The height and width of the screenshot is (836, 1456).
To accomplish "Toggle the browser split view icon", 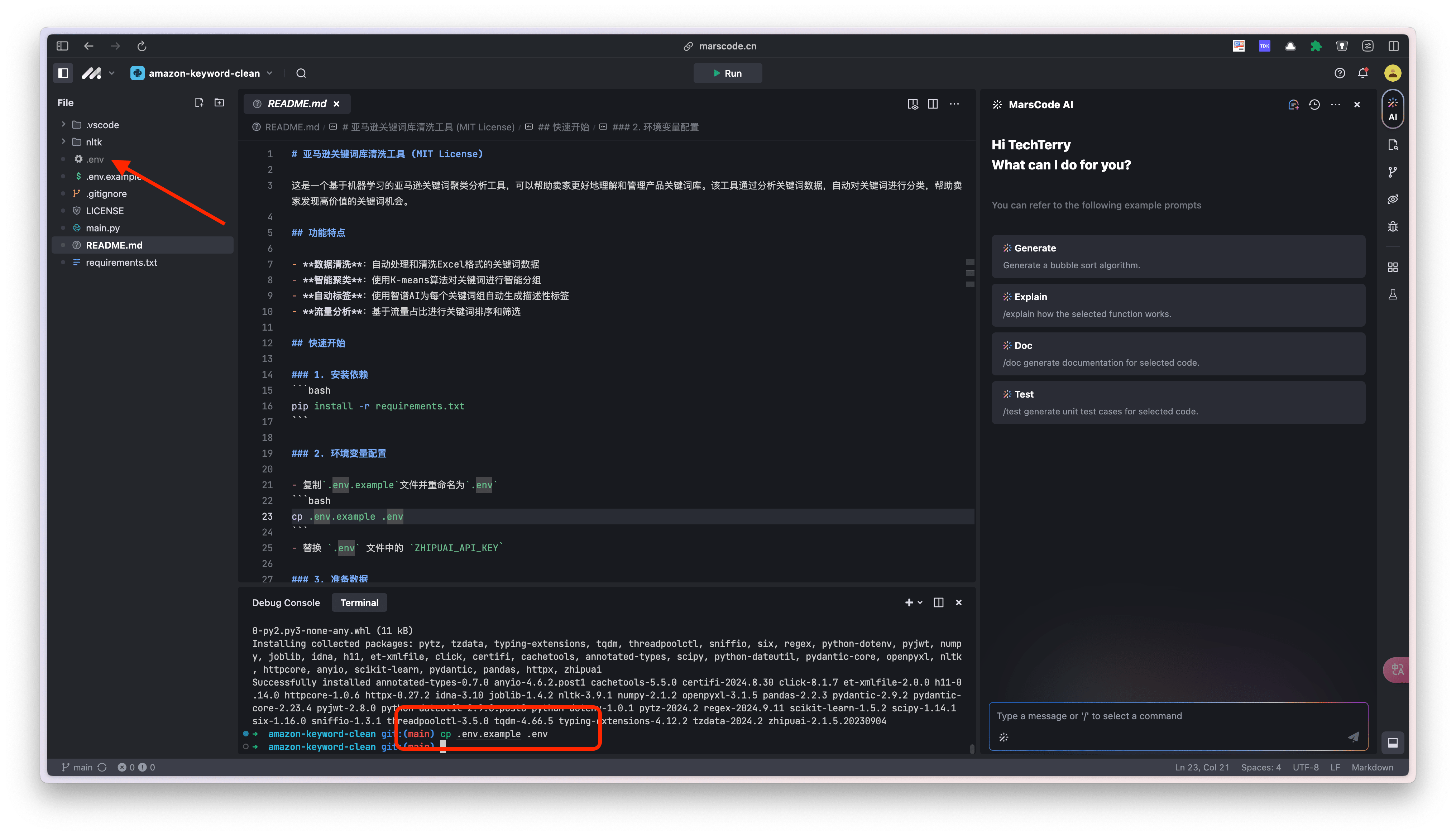I will pos(1393,46).
